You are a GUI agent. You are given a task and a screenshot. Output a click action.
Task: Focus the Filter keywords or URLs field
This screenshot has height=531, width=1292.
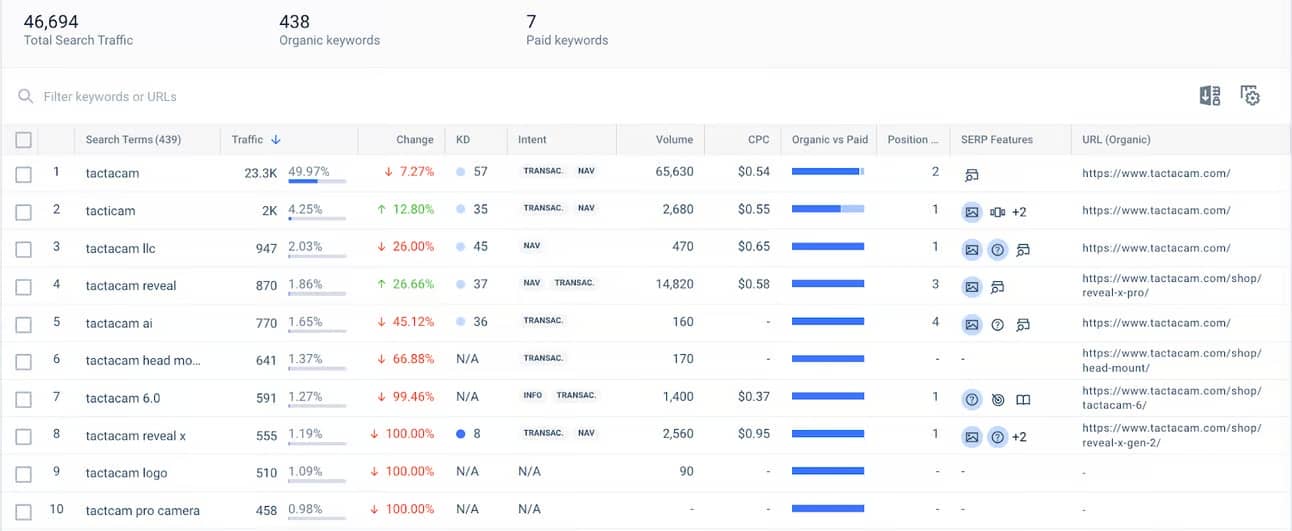[110, 97]
